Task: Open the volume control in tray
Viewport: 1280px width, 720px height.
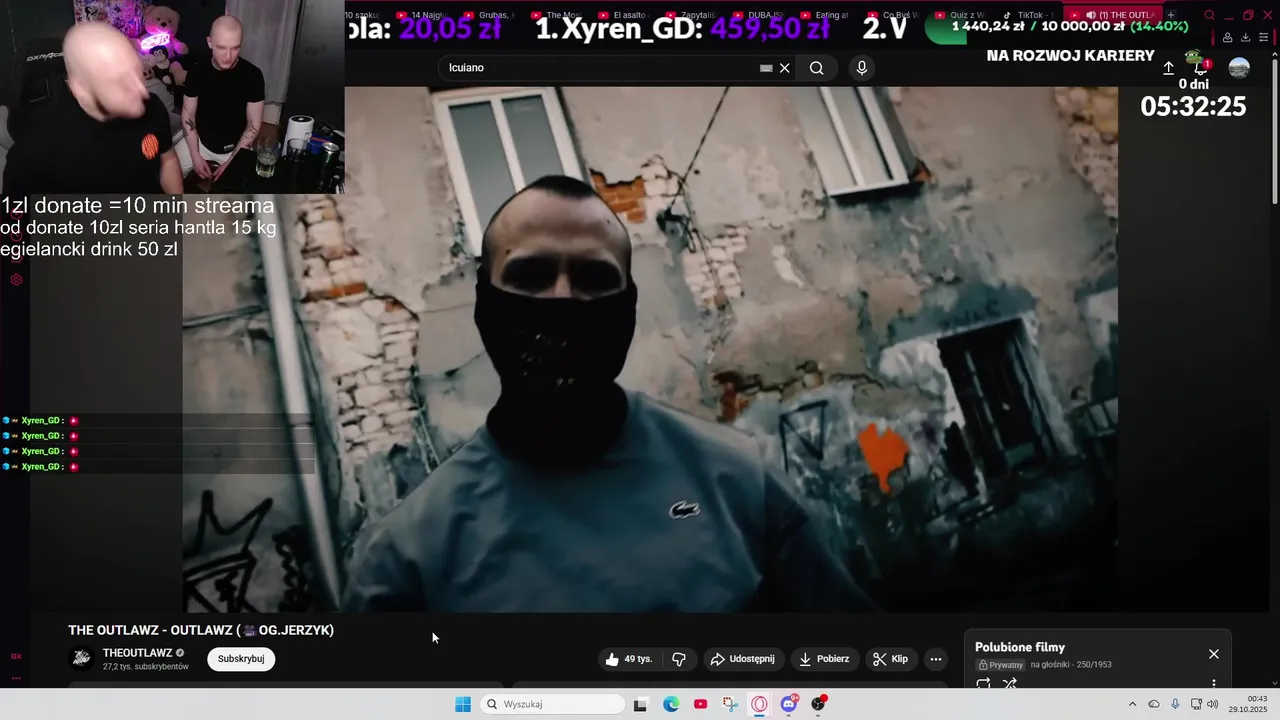Action: click(1212, 704)
